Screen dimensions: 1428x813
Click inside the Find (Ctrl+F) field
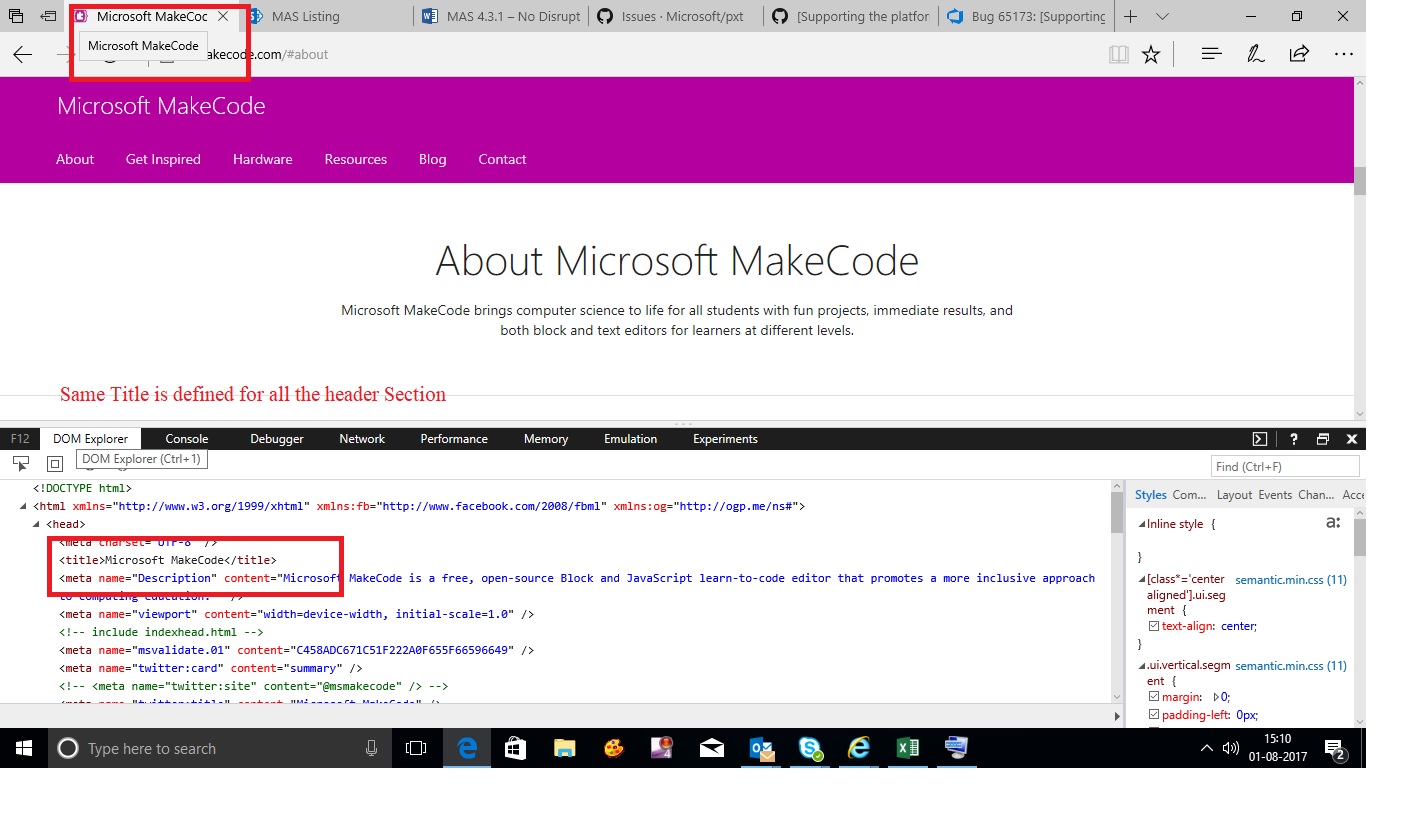[x=1284, y=465]
